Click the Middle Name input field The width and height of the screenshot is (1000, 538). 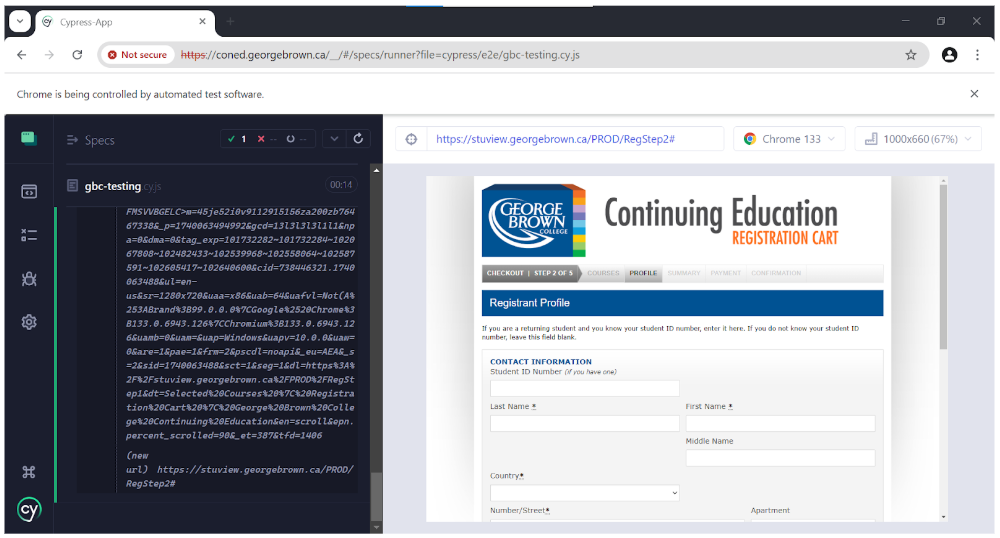click(780, 458)
